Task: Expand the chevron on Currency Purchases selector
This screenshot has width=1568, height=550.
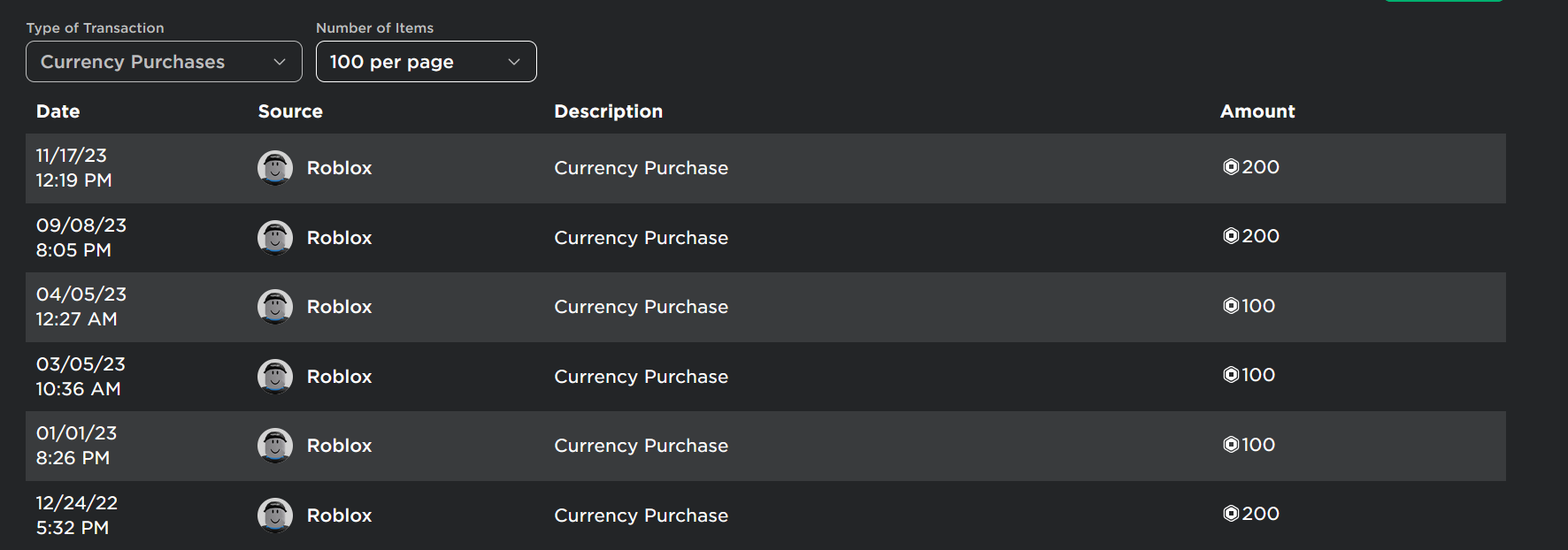Action: [281, 61]
